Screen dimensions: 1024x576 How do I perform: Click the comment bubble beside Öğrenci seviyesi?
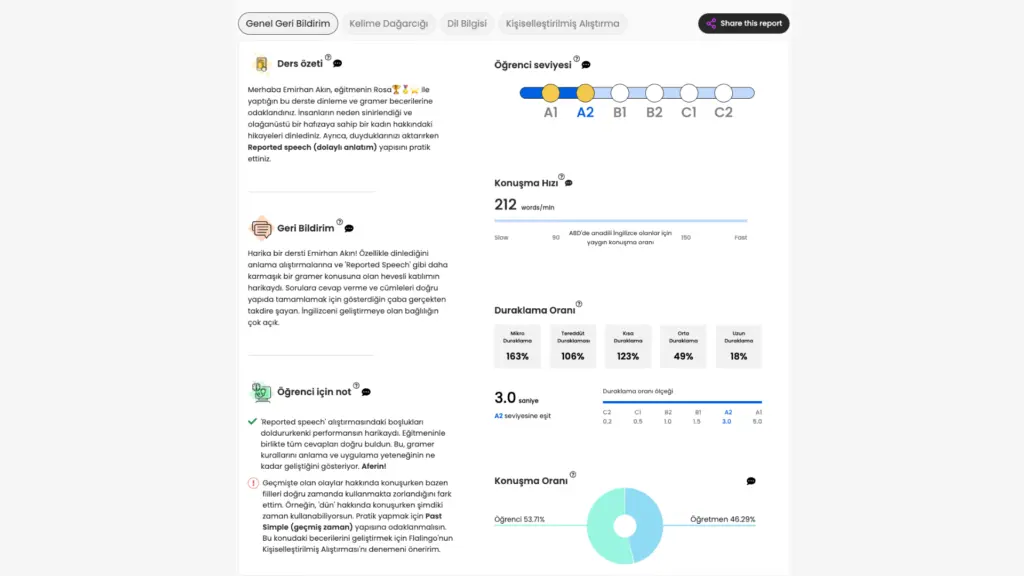[x=586, y=65]
